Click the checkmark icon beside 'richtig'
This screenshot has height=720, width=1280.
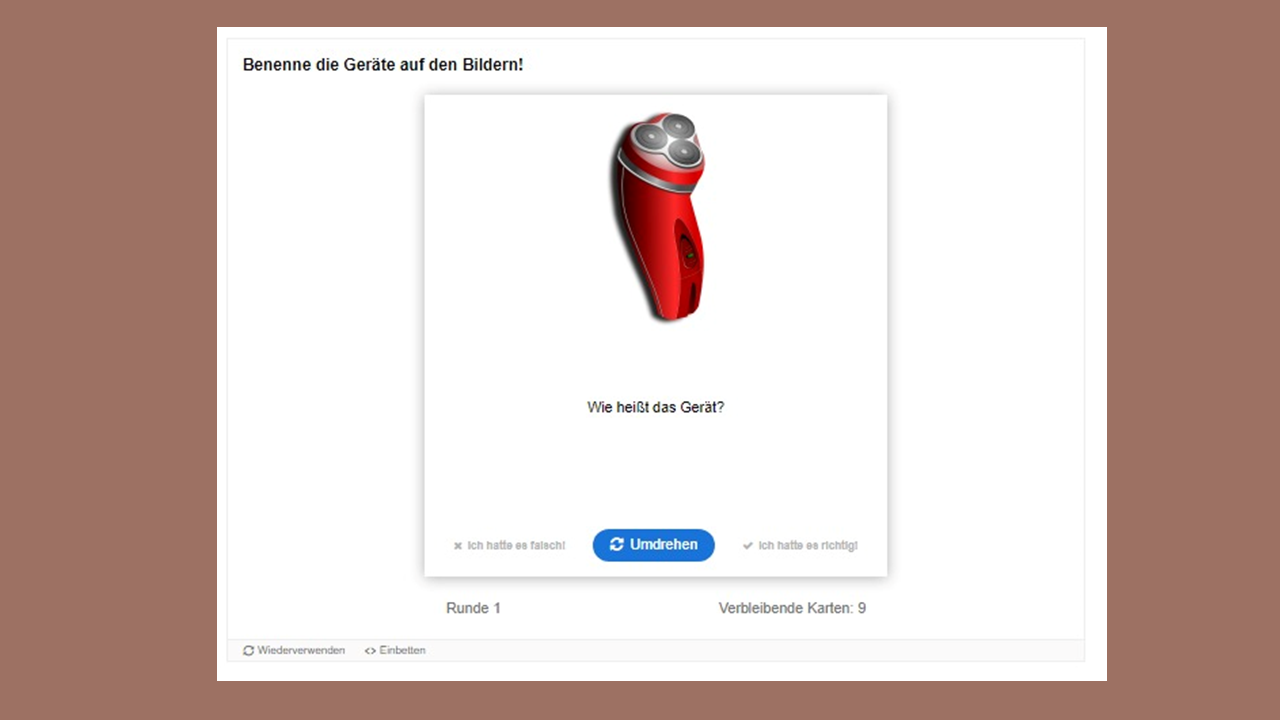tap(748, 546)
